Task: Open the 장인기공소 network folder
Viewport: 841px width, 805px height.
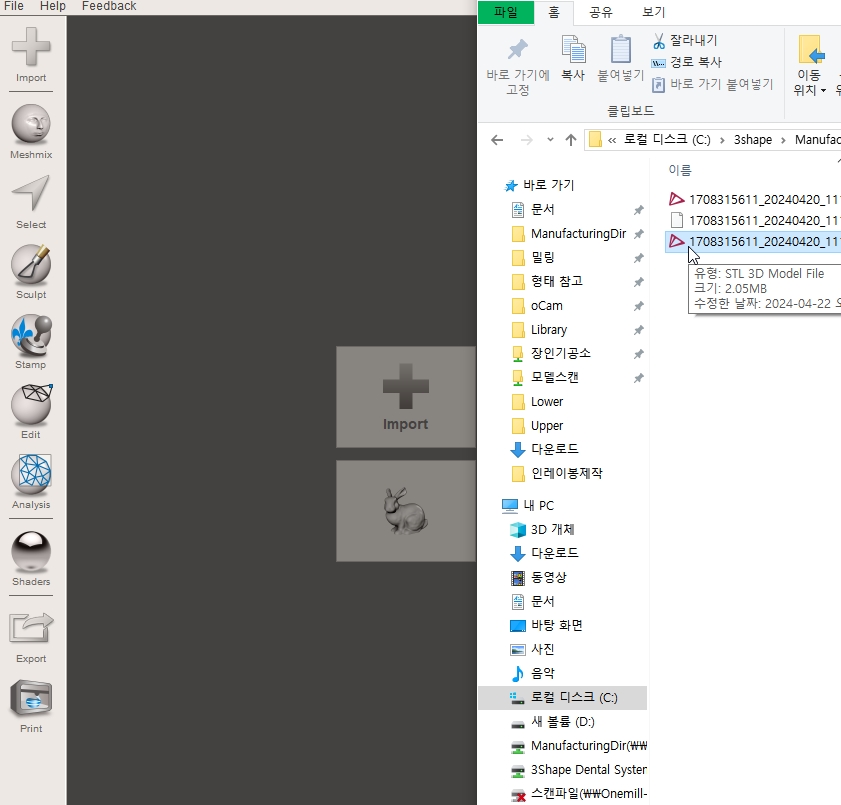Action: pyautogui.click(x=551, y=353)
